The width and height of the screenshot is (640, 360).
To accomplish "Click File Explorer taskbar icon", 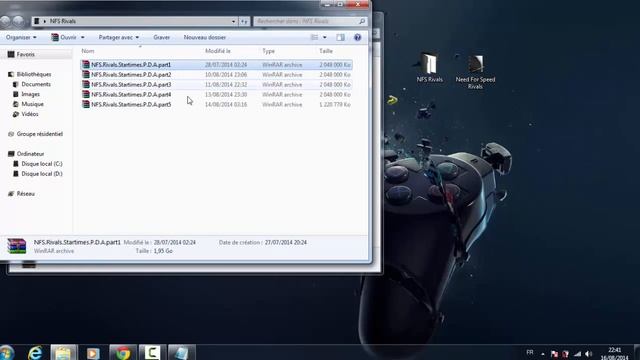I will tap(63, 353).
